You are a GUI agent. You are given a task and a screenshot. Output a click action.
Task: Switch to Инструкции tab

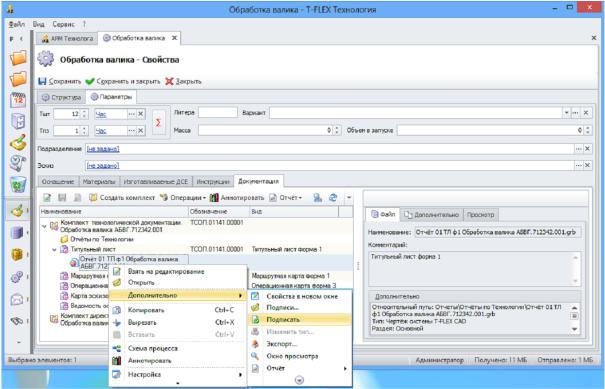(x=213, y=181)
